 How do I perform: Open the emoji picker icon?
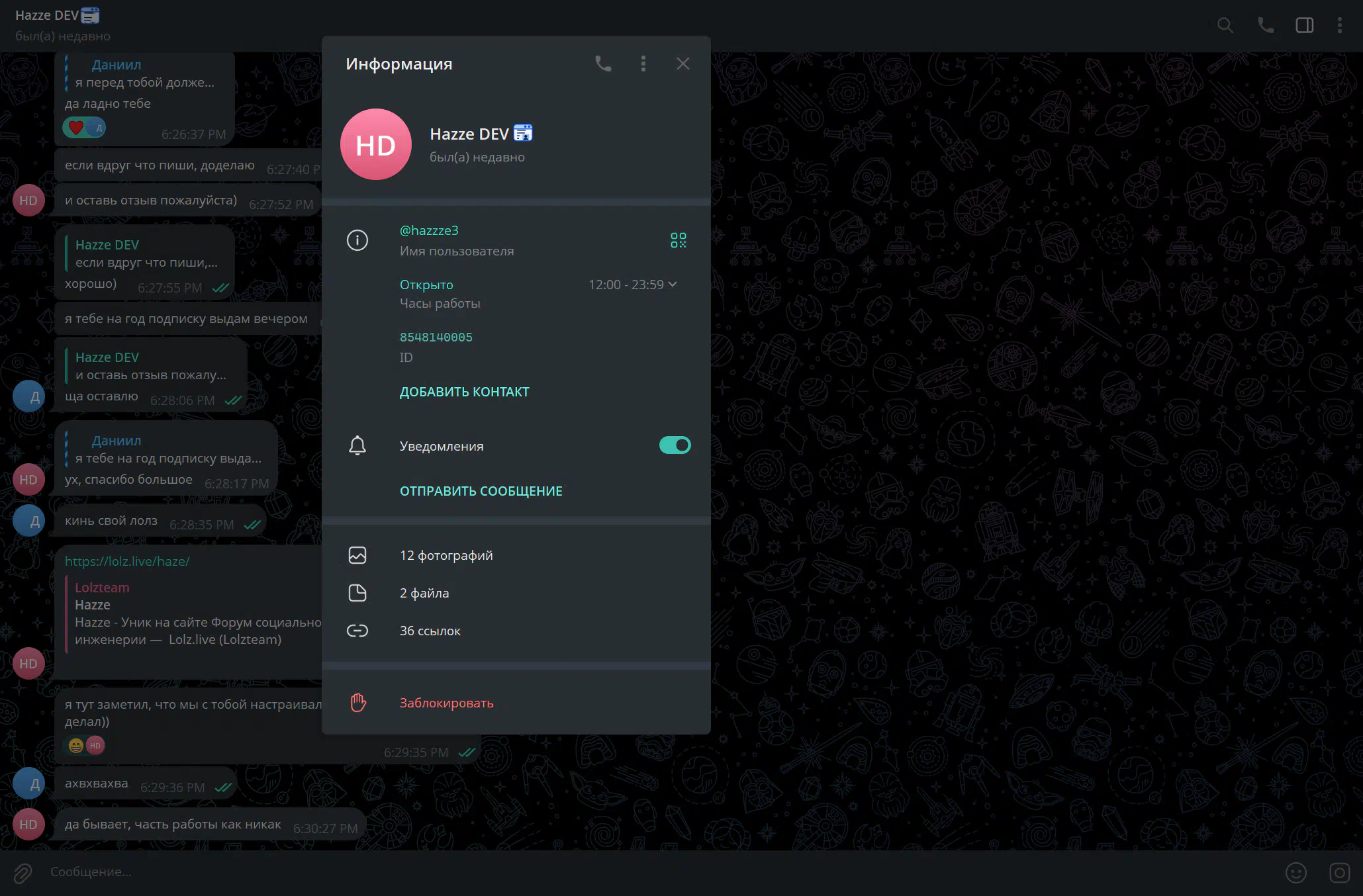pos(1295,873)
